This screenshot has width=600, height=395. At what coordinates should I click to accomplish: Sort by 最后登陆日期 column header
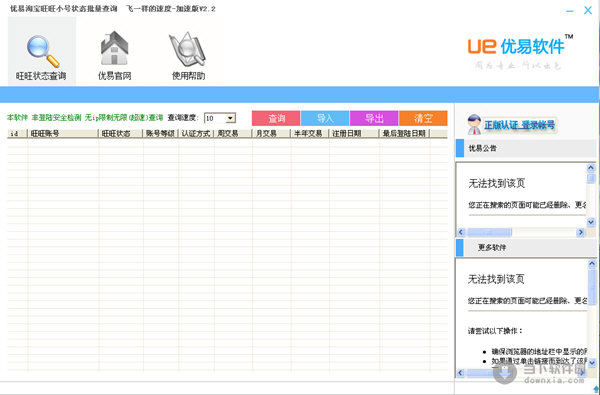(404, 134)
